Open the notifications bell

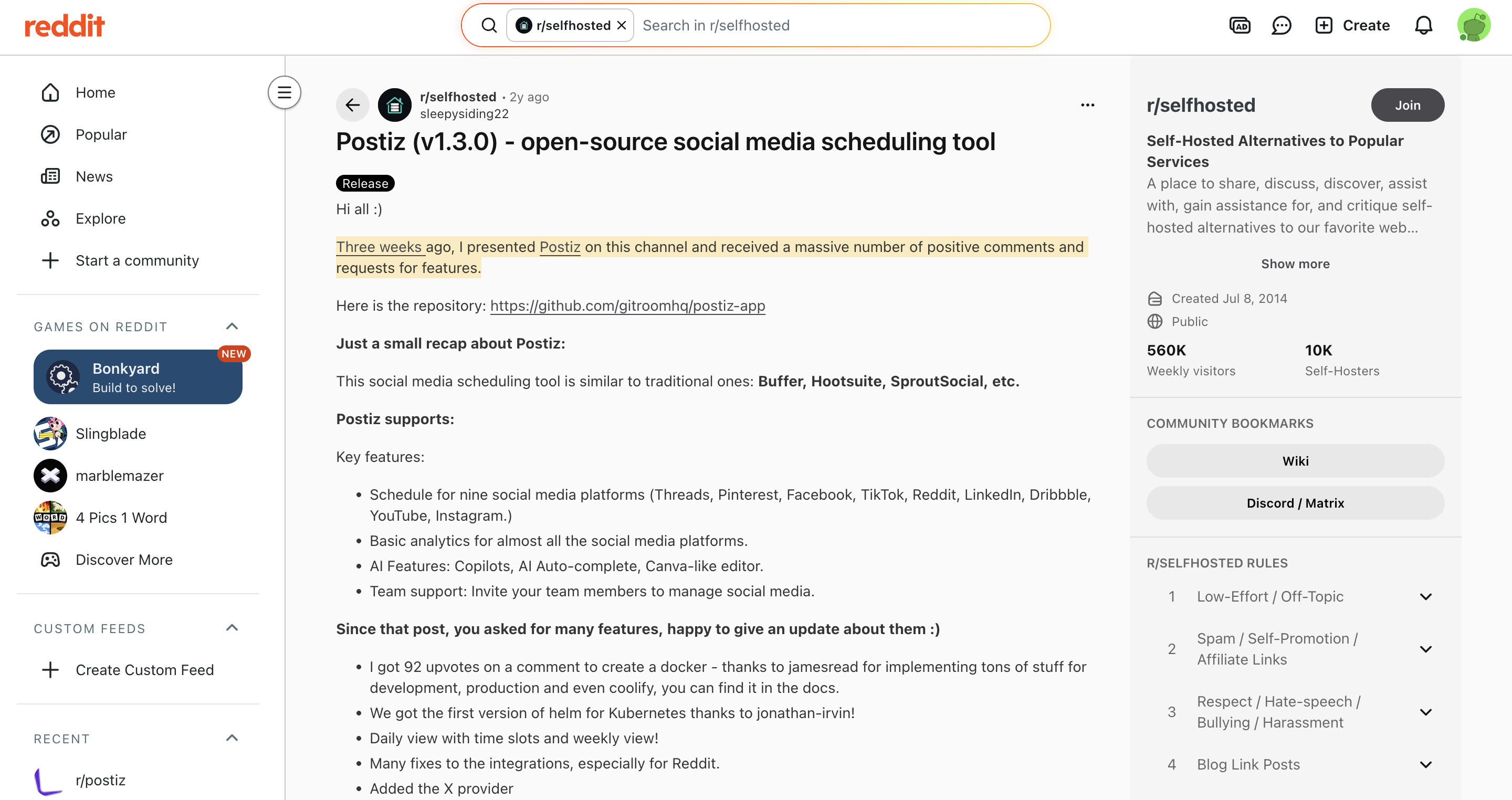tap(1423, 25)
